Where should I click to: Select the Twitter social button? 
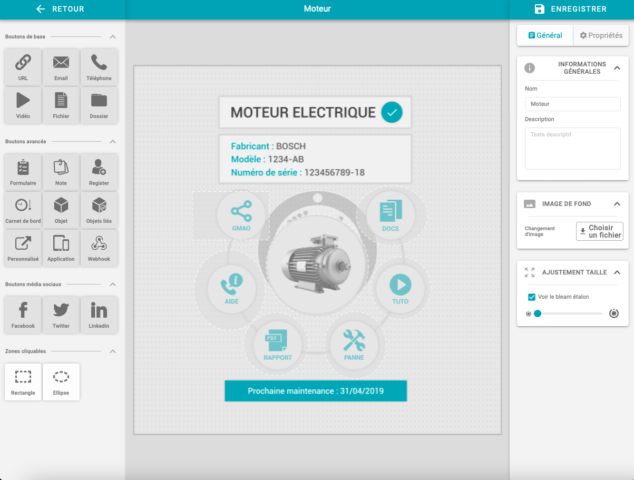(61, 314)
